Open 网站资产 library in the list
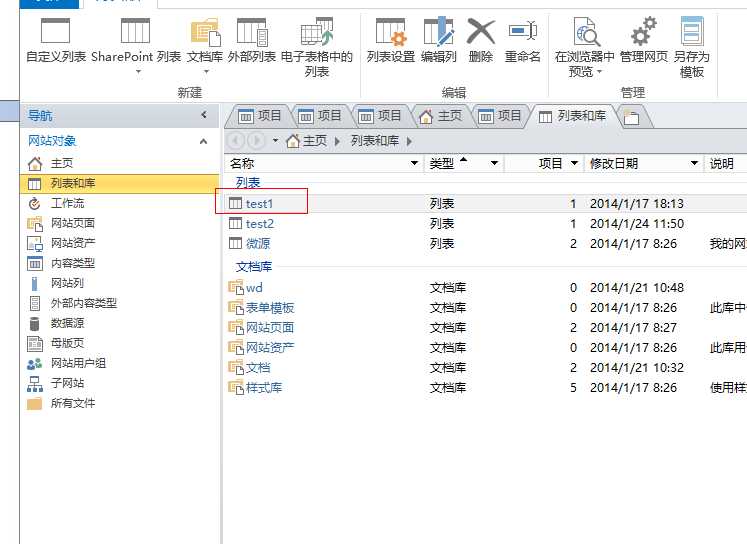The height and width of the screenshot is (544, 747). coord(270,348)
